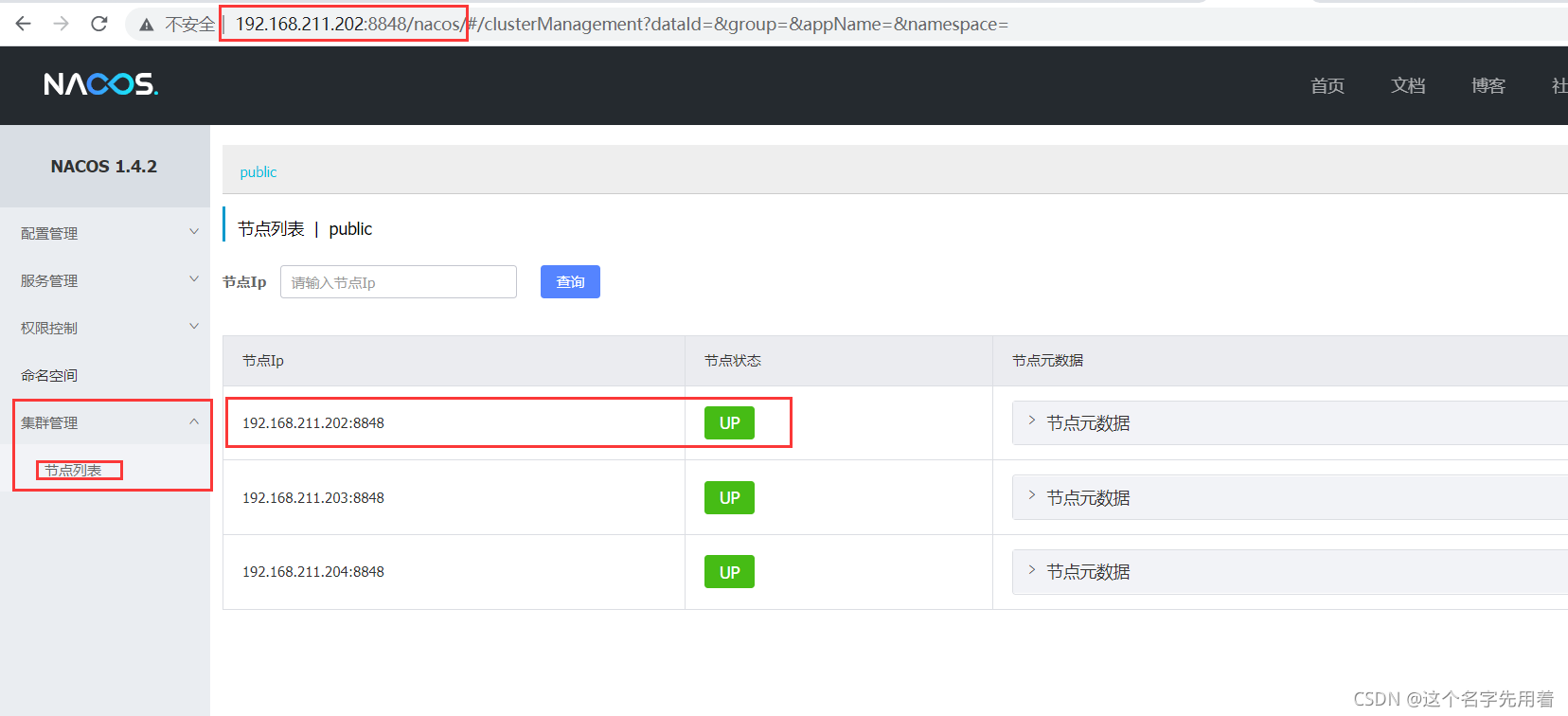
Task: Click the browser forward arrow
Action: pos(62,24)
